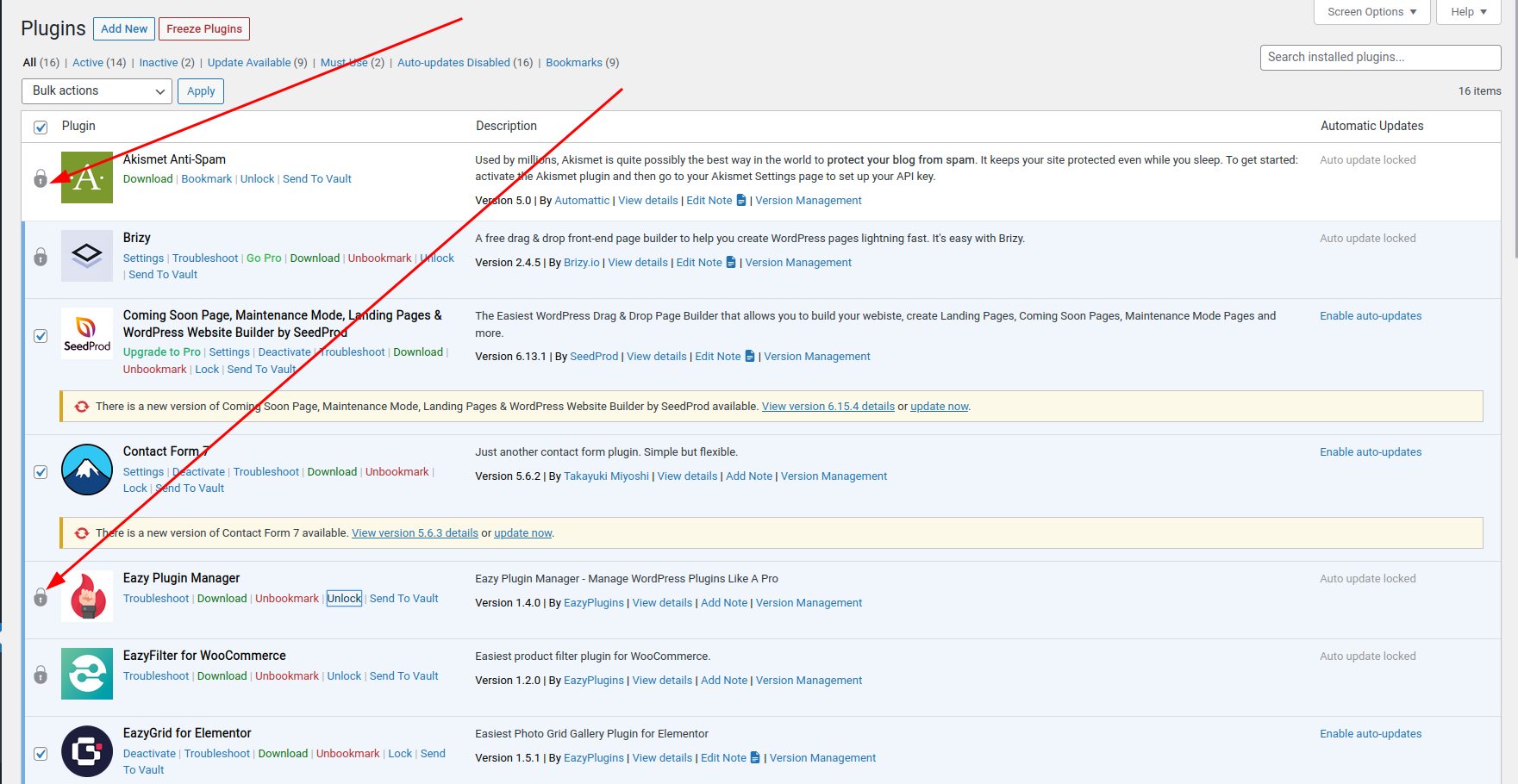Viewport: 1518px width, 784px height.
Task: Click the Contact Form 7 mountain logo
Action: 86,470
